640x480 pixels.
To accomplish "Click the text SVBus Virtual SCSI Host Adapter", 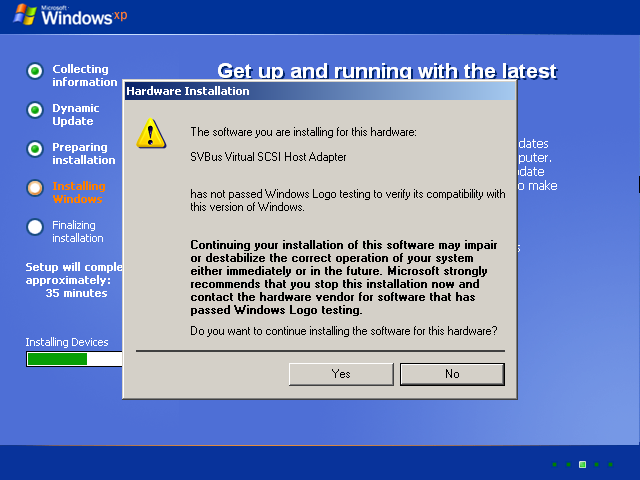I will 268,157.
